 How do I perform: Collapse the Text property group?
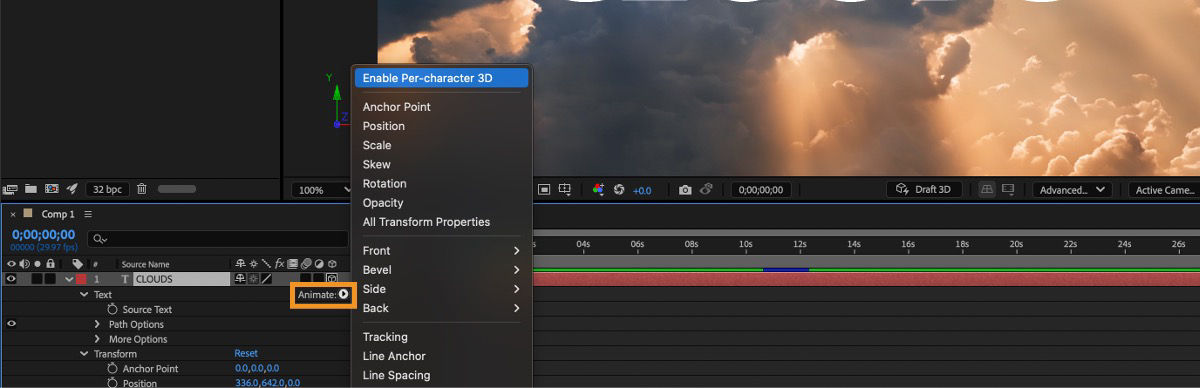click(84, 295)
